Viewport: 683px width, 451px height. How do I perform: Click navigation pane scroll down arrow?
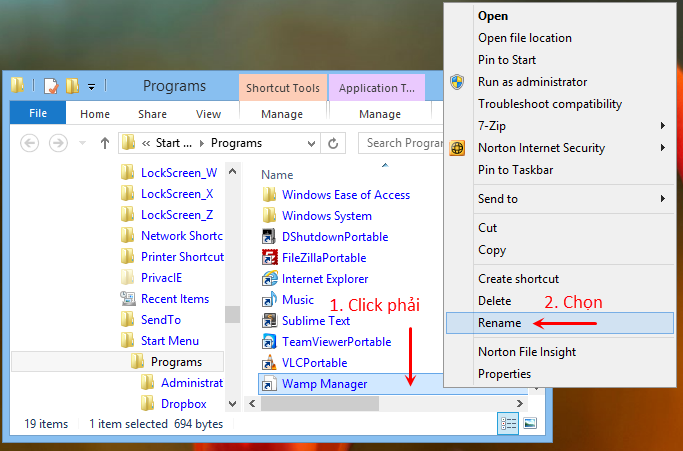[x=233, y=404]
